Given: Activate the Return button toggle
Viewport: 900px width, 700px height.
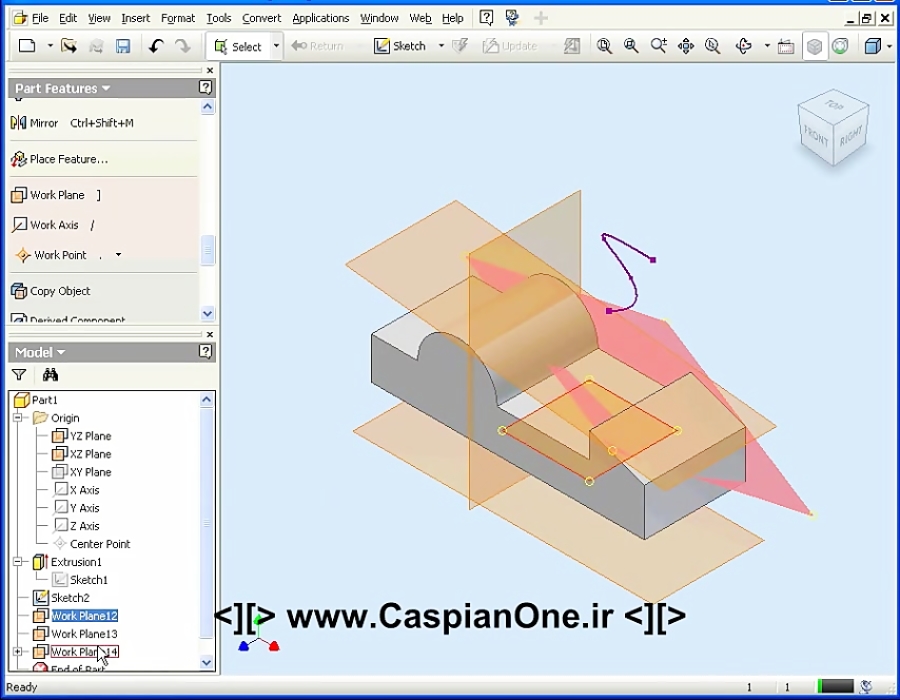Looking at the screenshot, I should click(320, 45).
